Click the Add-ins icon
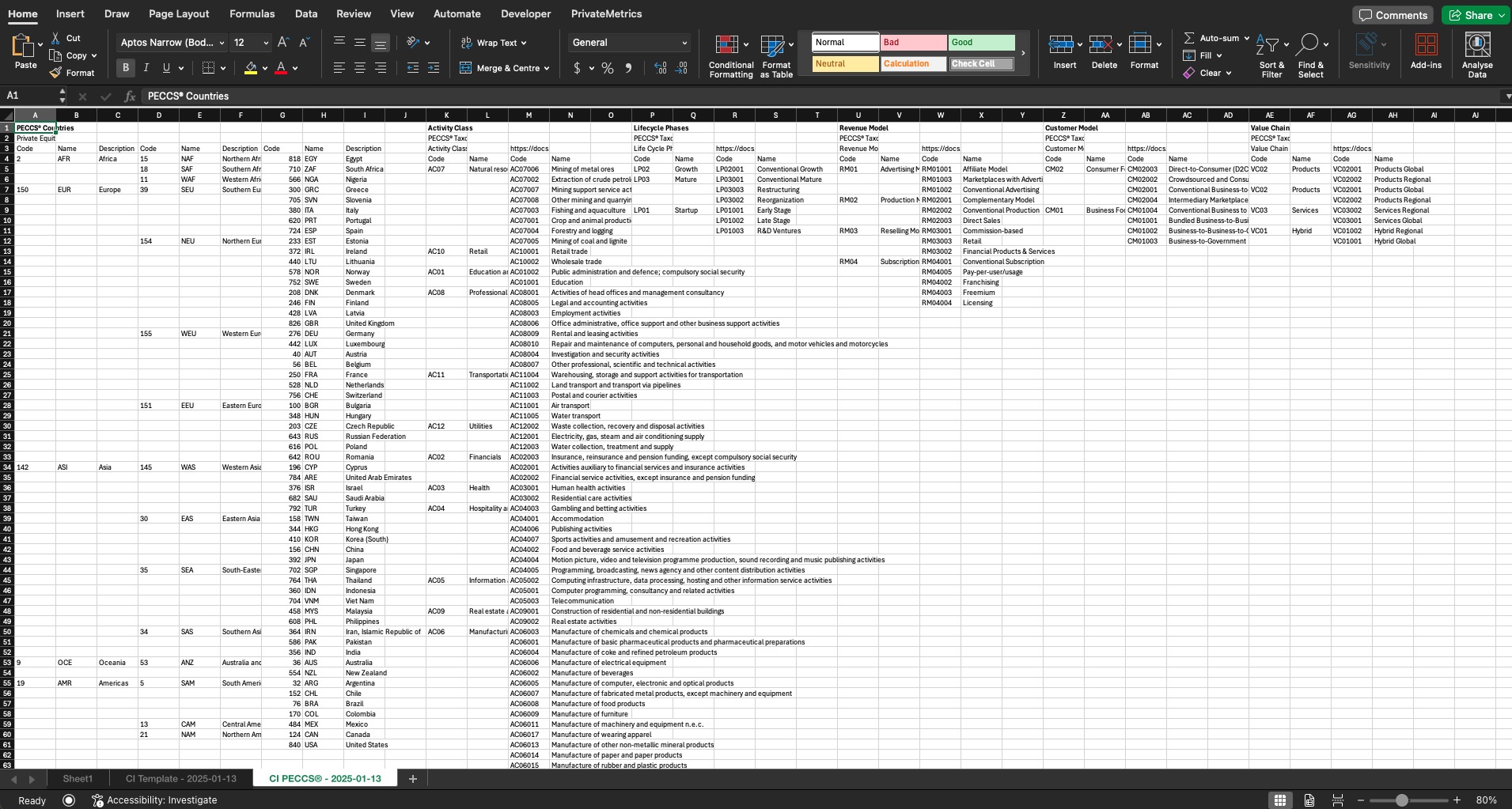 [1426, 46]
